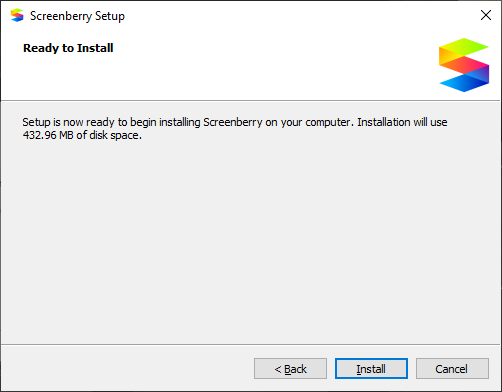Click empty button bar area beside Back
The width and height of the screenshot is (502, 392).
(127, 369)
